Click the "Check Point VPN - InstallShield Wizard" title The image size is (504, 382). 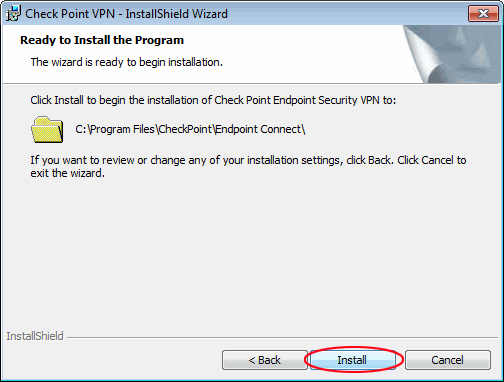(x=126, y=14)
